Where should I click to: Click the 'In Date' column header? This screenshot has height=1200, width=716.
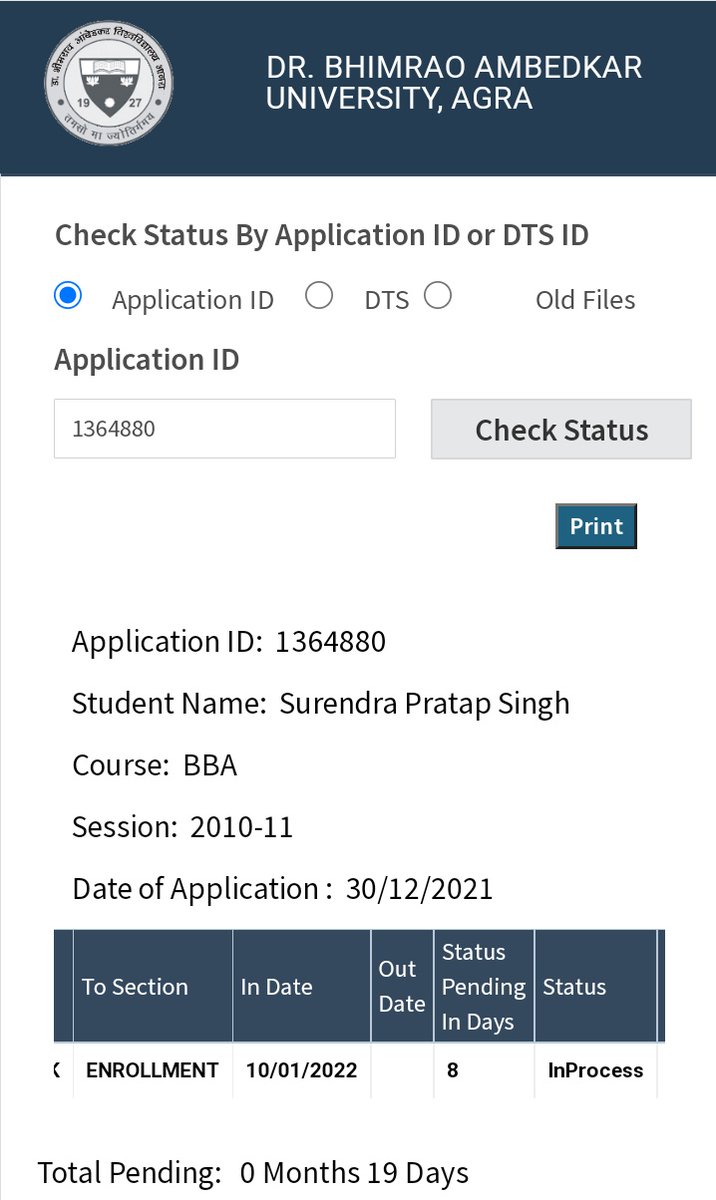tap(302, 986)
